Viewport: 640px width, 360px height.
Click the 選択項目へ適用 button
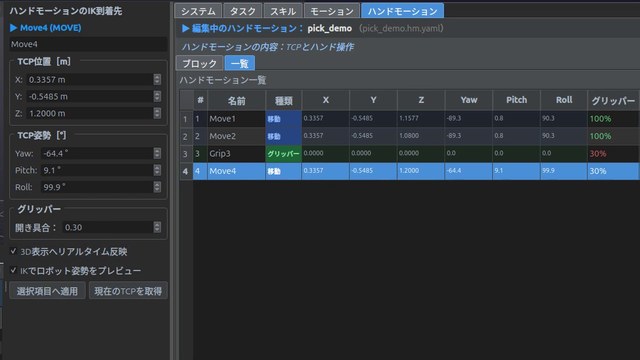point(47,291)
